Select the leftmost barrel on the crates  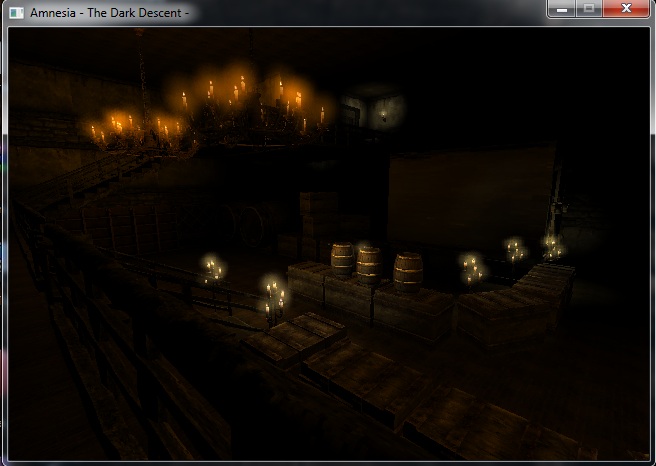pos(342,259)
